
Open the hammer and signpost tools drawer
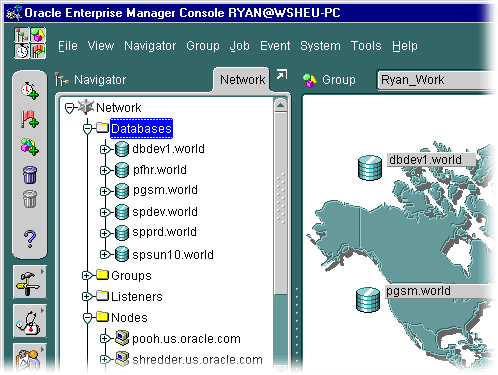[29, 283]
